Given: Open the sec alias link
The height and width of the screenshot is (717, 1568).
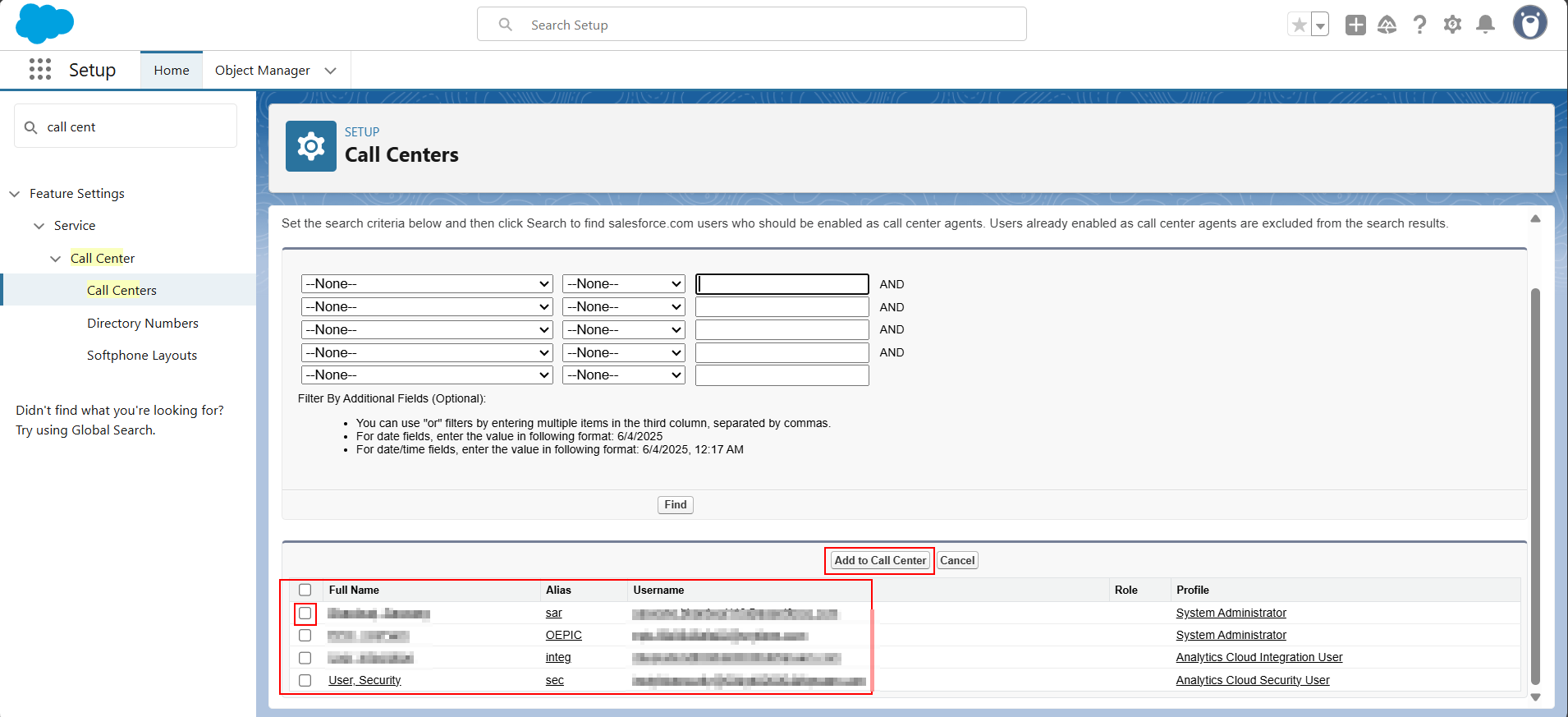Looking at the screenshot, I should [x=555, y=681].
